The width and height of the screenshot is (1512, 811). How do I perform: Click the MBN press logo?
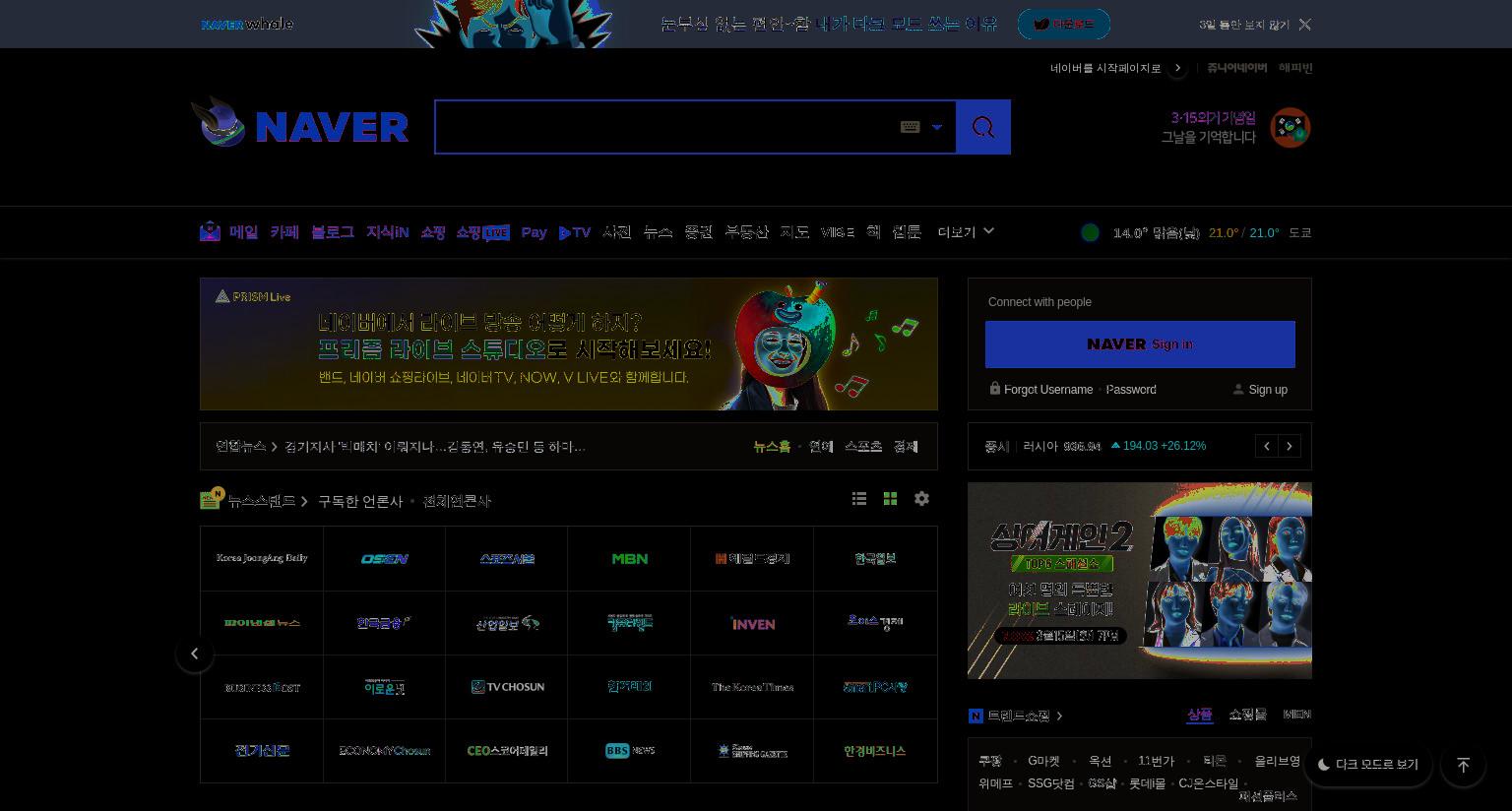tap(630, 558)
